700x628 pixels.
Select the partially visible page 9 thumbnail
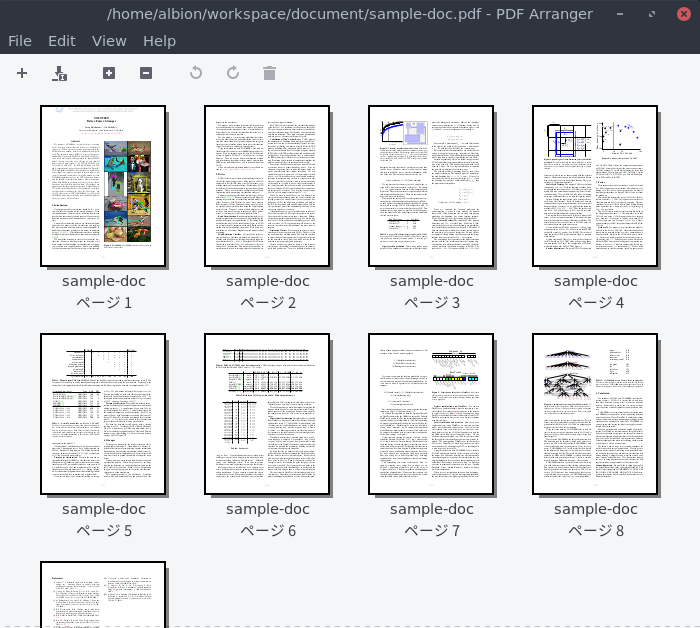[x=102, y=595]
